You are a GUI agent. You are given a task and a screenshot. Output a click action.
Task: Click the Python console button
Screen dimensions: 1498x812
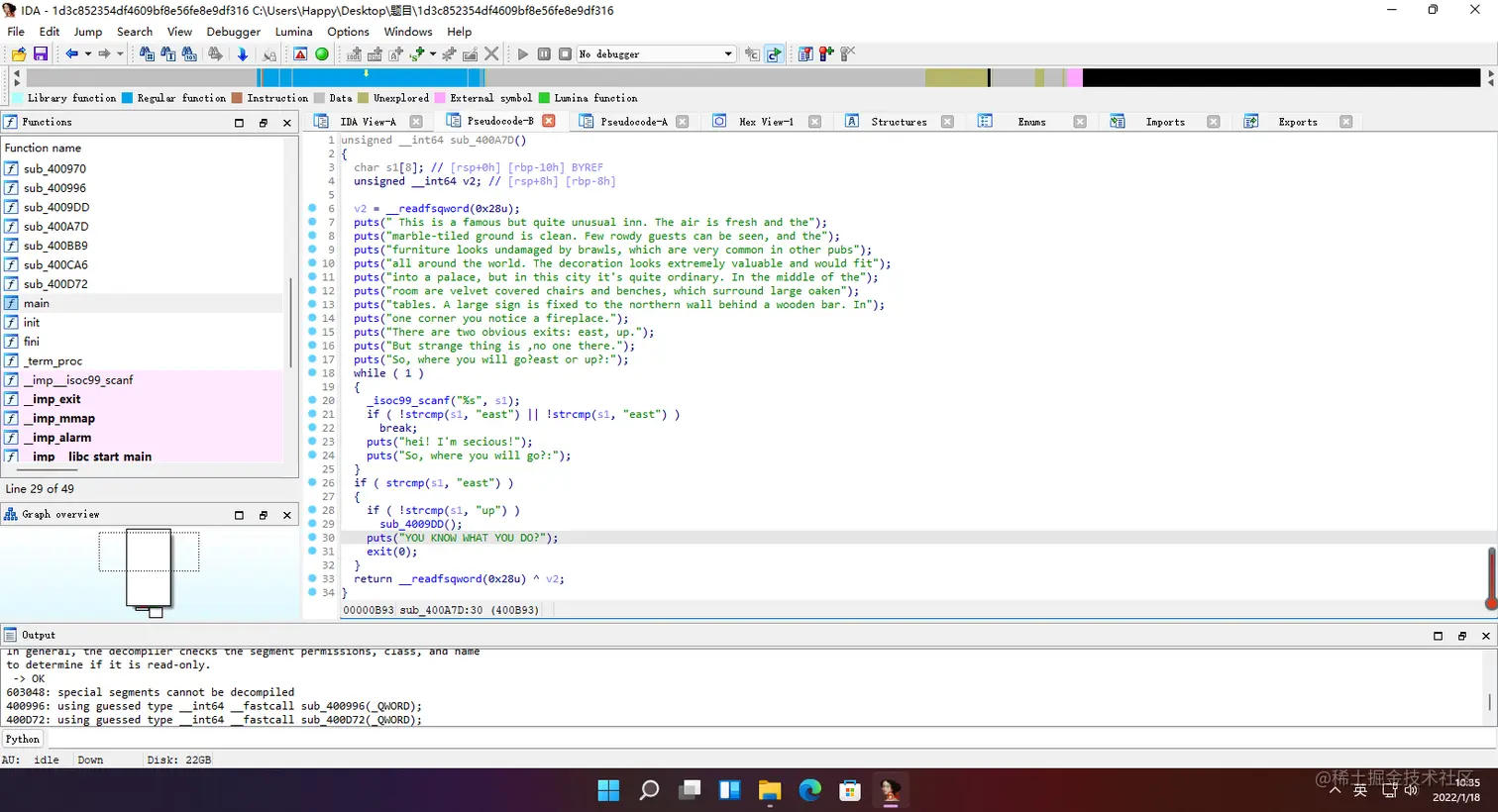point(23,739)
